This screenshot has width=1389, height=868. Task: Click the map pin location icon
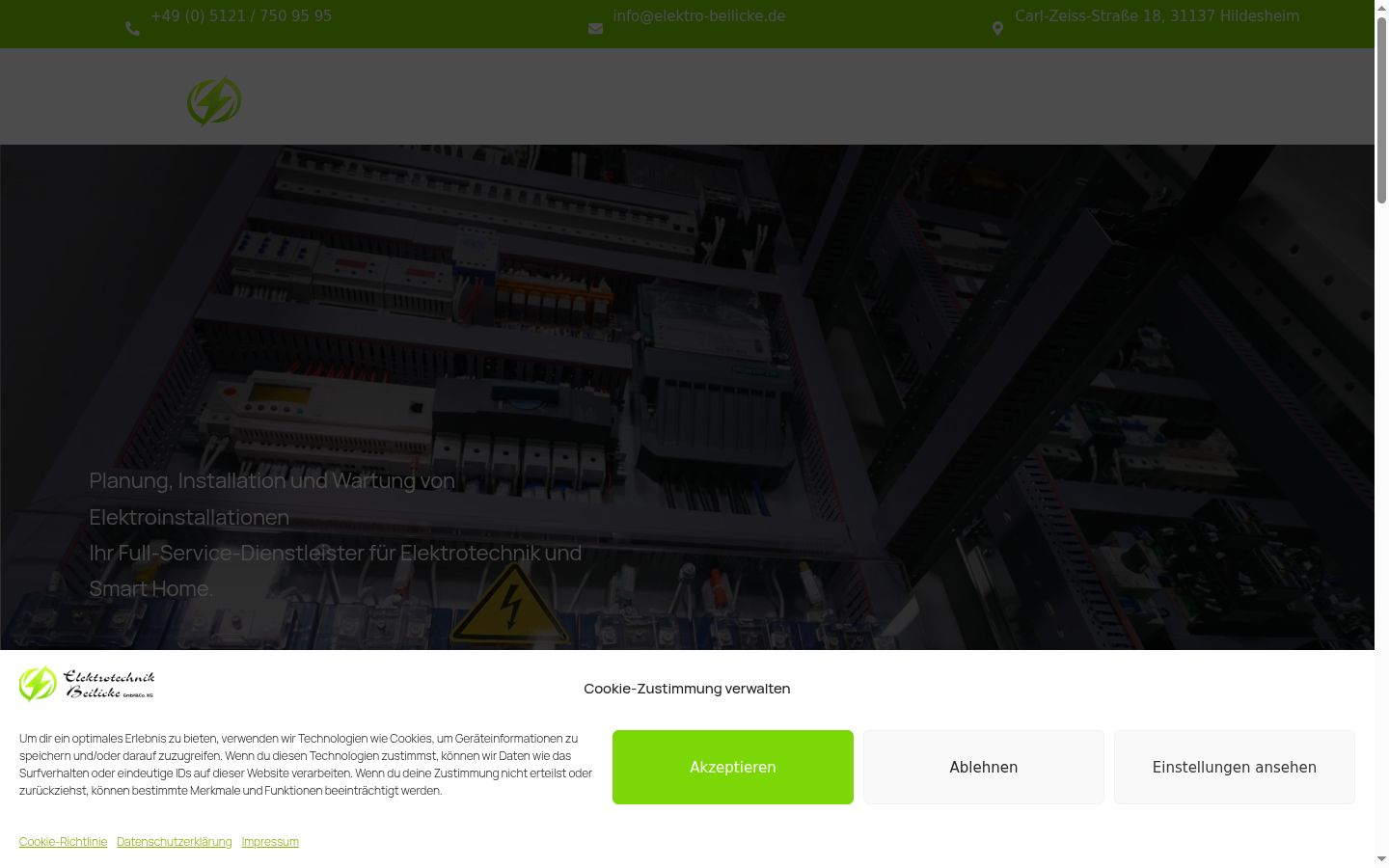coord(997,29)
